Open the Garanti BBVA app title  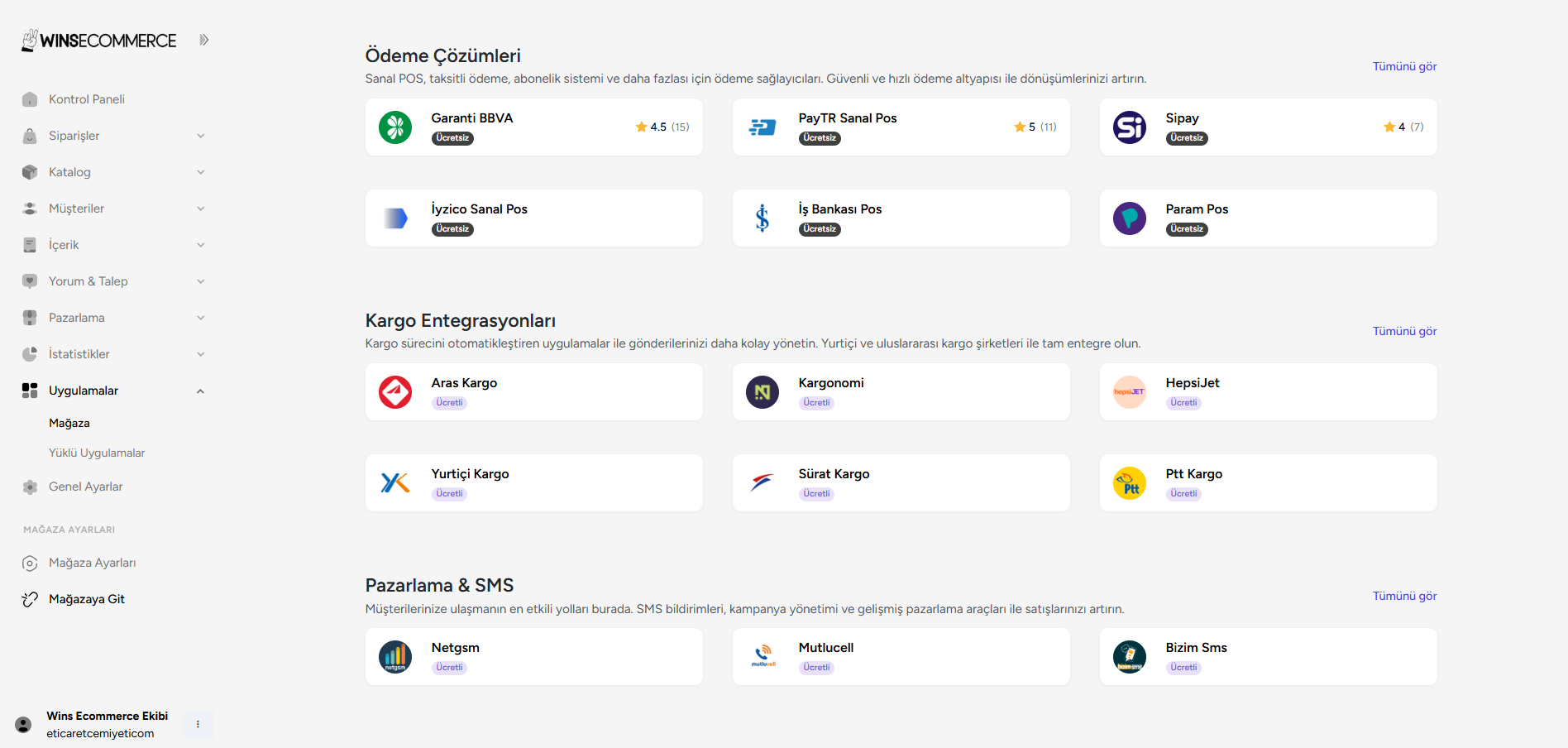pos(472,118)
